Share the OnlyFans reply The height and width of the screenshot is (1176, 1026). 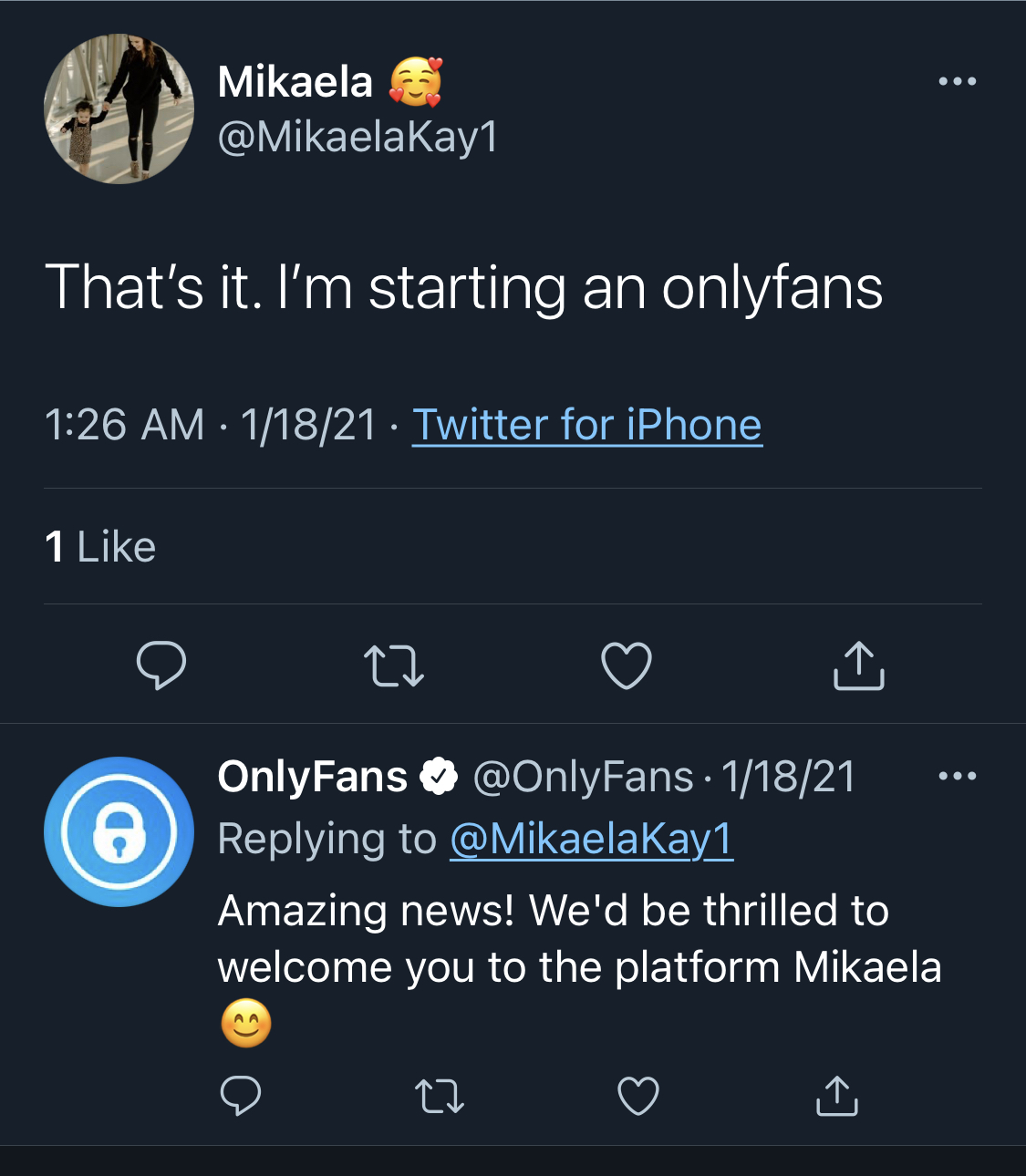coord(836,1096)
